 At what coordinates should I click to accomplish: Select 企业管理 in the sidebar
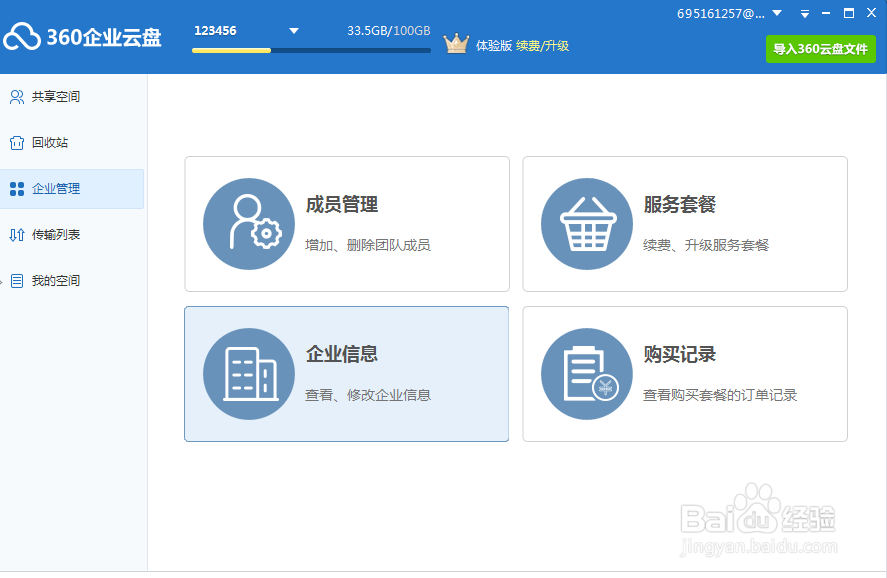coord(72,189)
